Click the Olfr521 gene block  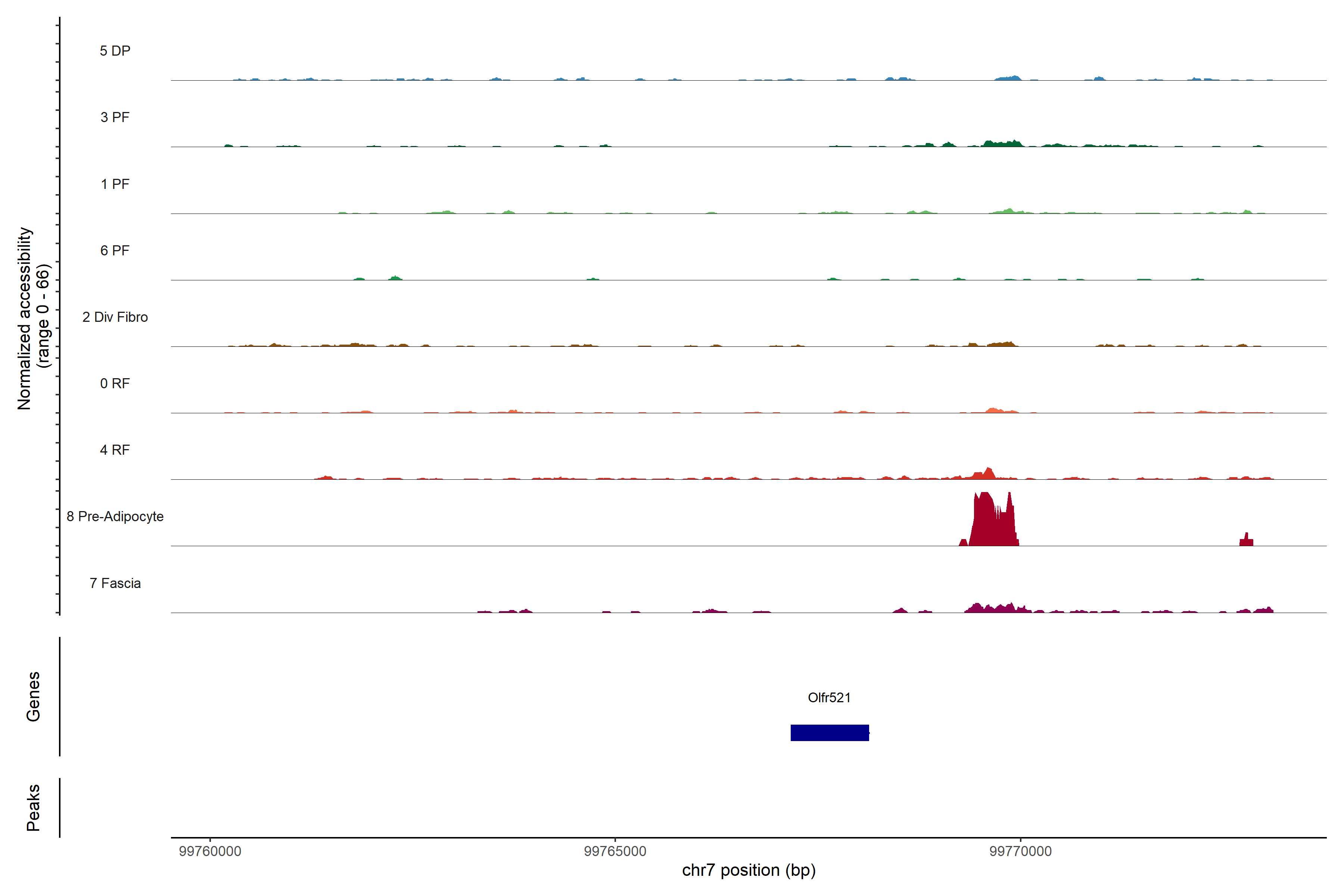[829, 732]
